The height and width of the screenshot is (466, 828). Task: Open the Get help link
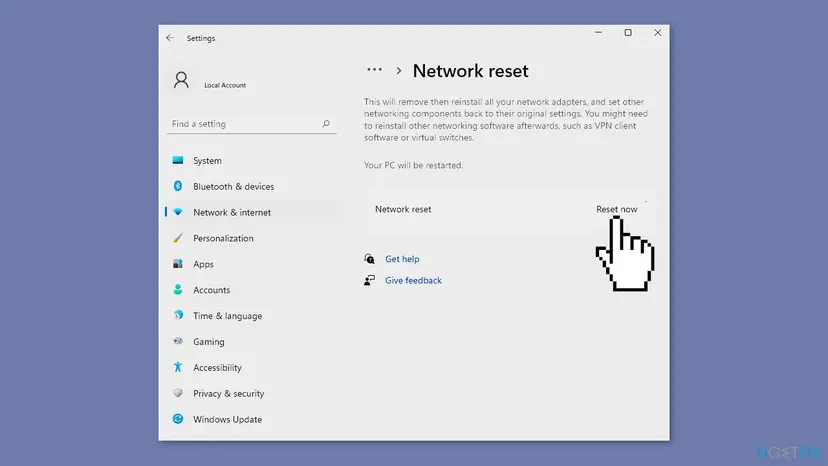point(402,259)
